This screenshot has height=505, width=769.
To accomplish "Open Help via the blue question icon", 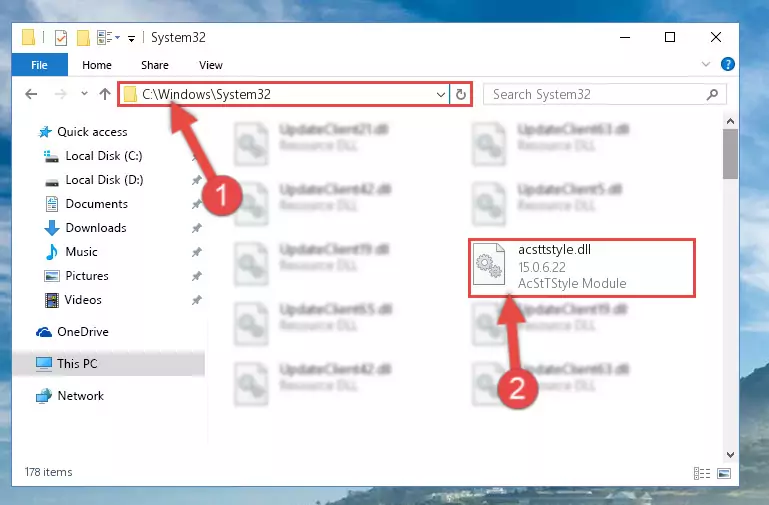I will pyautogui.click(x=727, y=64).
